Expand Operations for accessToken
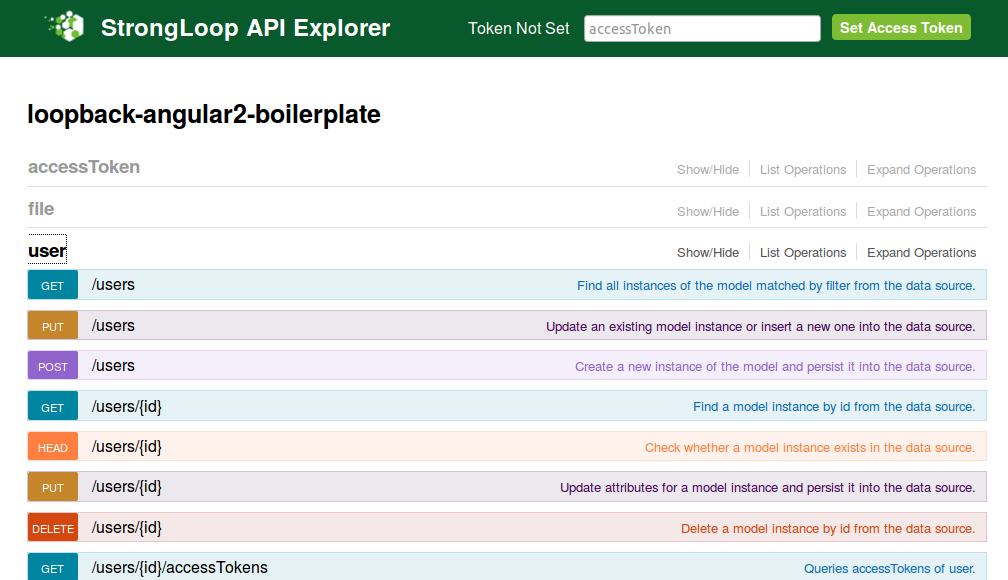The height and width of the screenshot is (580, 1008). tap(921, 170)
